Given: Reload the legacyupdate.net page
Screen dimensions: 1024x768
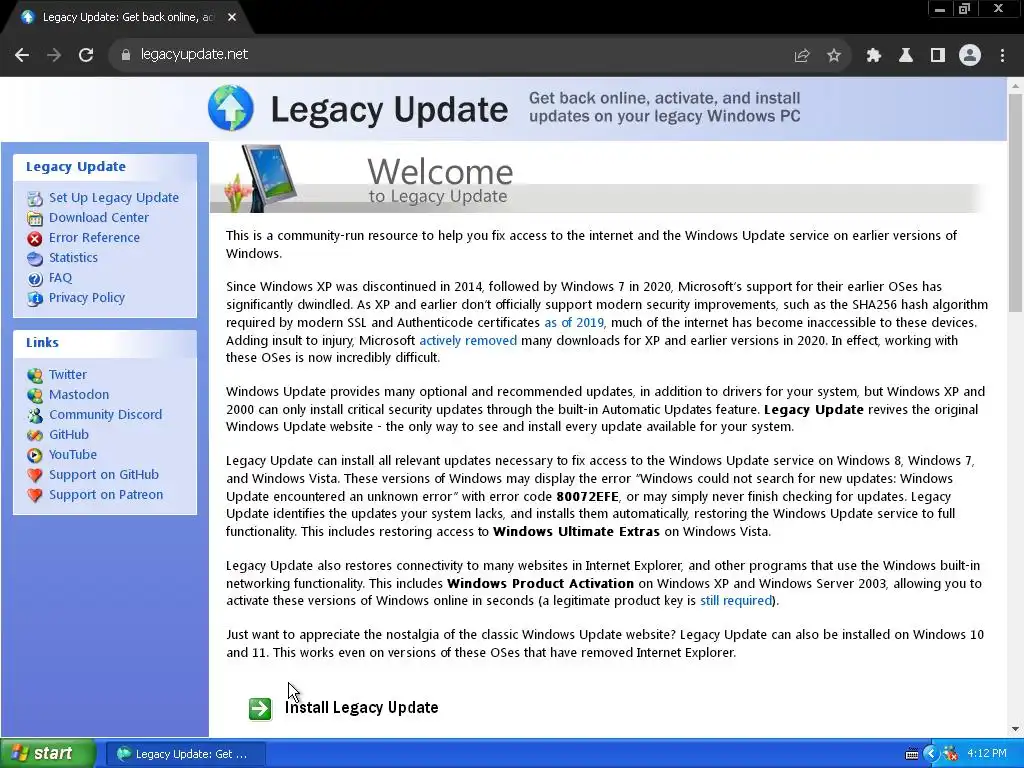Looking at the screenshot, I should pos(86,55).
